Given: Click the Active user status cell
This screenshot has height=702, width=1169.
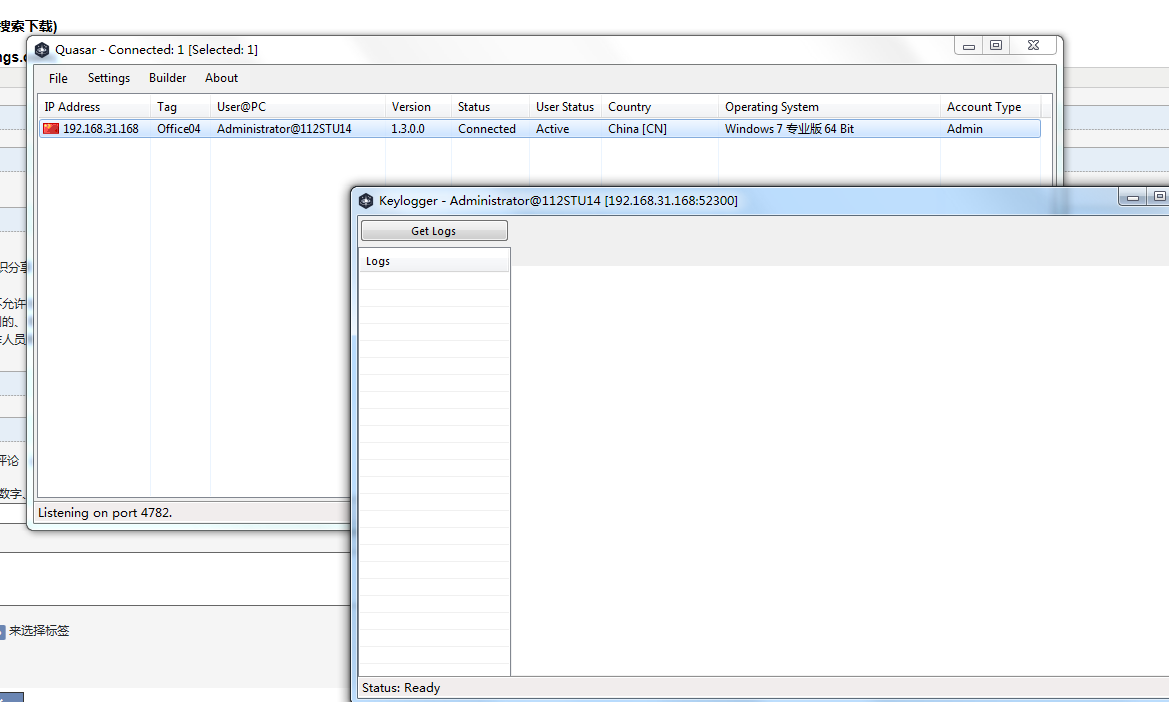Looking at the screenshot, I should point(552,129).
